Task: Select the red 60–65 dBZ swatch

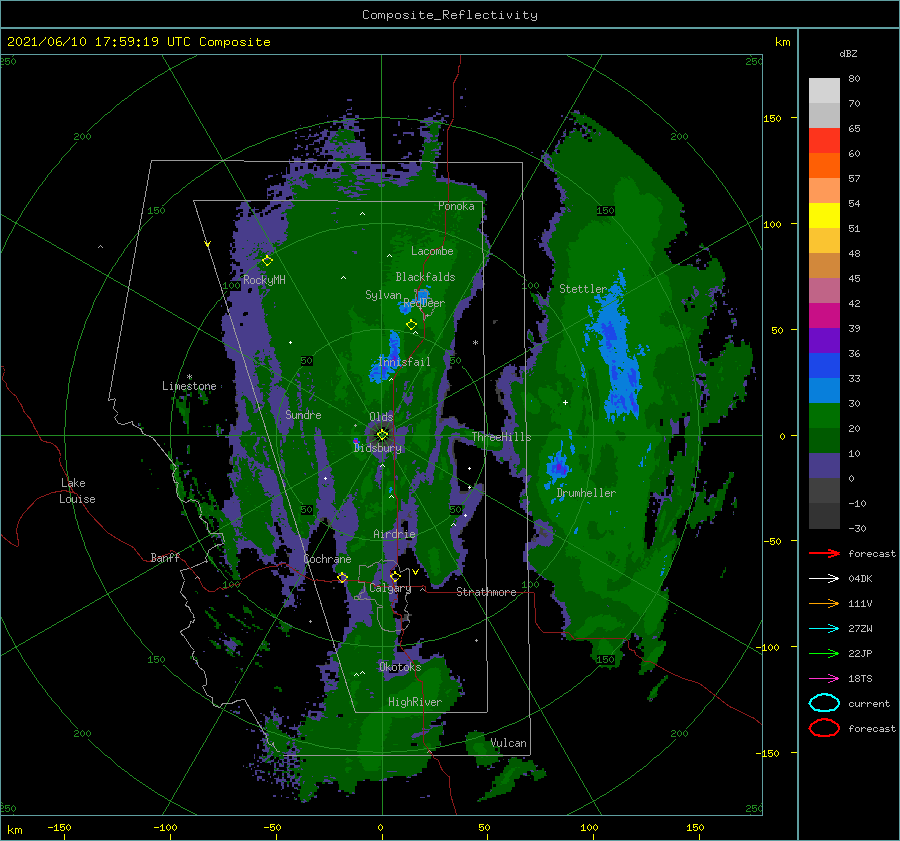Action: pyautogui.click(x=824, y=141)
